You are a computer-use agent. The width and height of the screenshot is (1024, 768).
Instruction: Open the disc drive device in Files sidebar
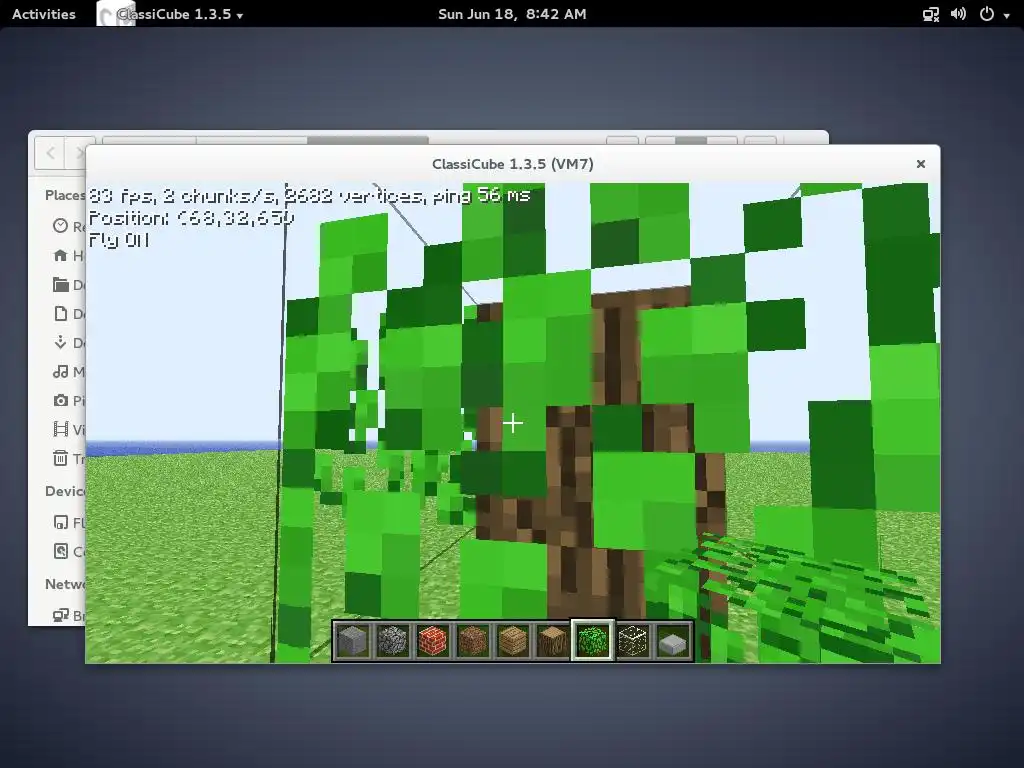(x=68, y=551)
